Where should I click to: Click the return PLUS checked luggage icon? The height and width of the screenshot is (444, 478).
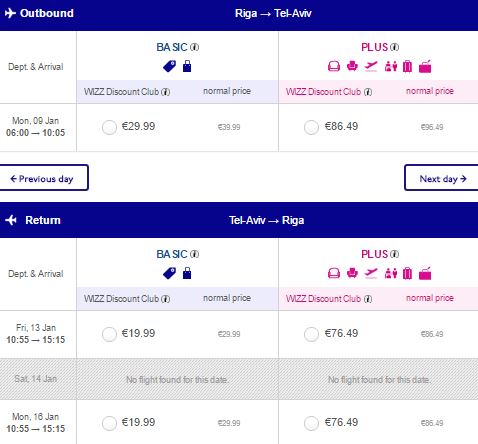(x=407, y=274)
